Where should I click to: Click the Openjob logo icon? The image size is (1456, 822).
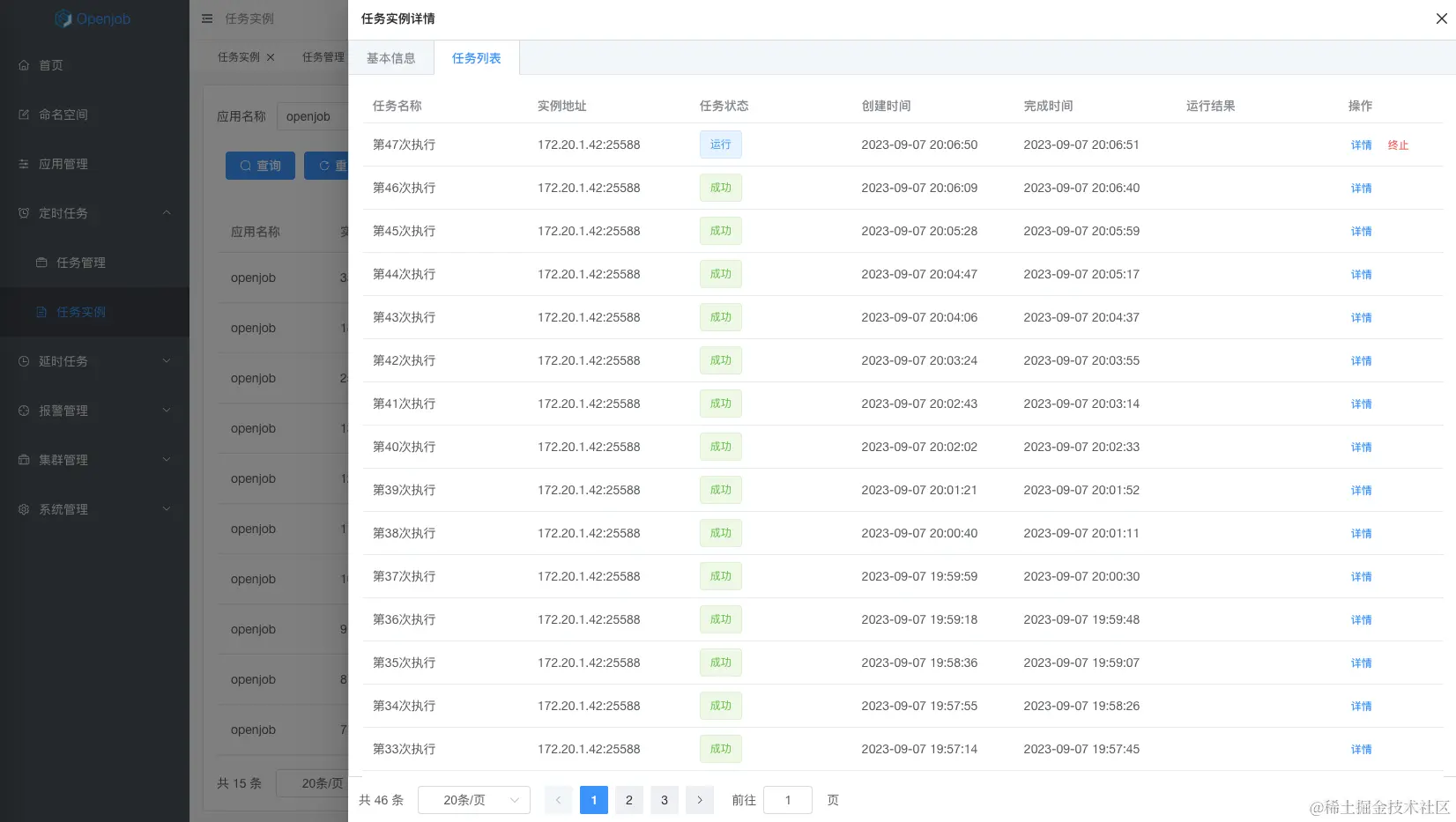[x=63, y=19]
